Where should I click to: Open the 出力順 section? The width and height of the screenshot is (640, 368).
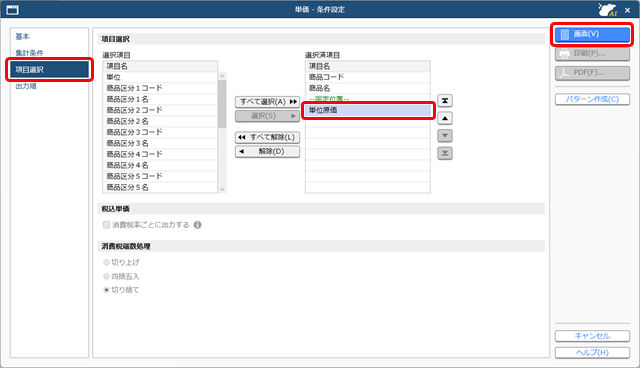click(26, 86)
